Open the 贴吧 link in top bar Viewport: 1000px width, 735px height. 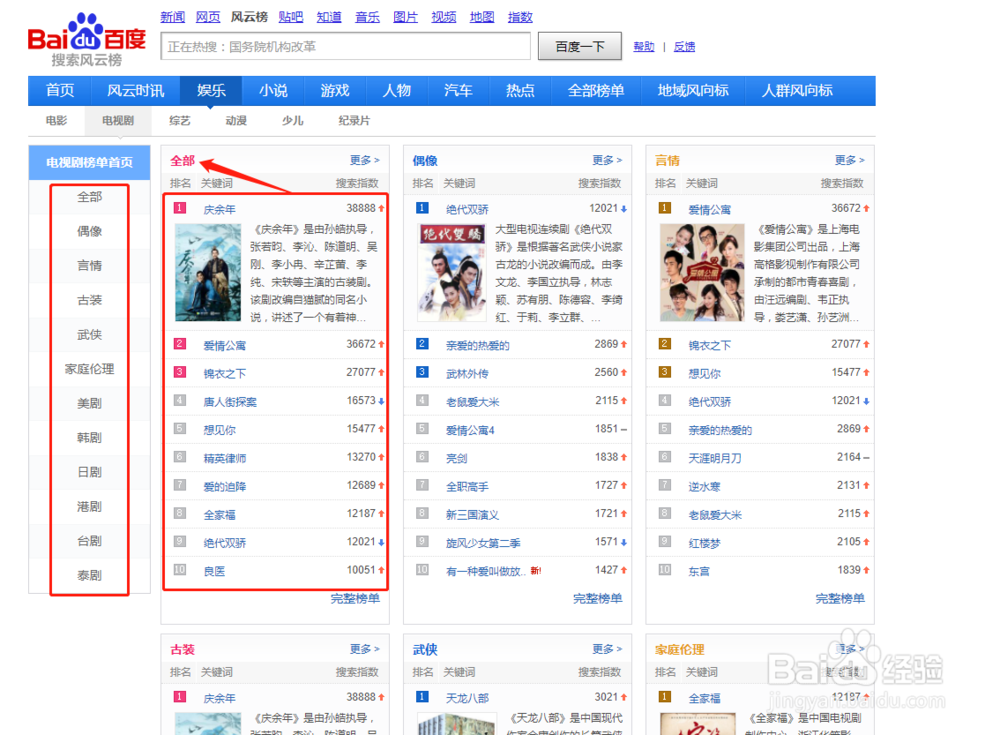point(291,17)
